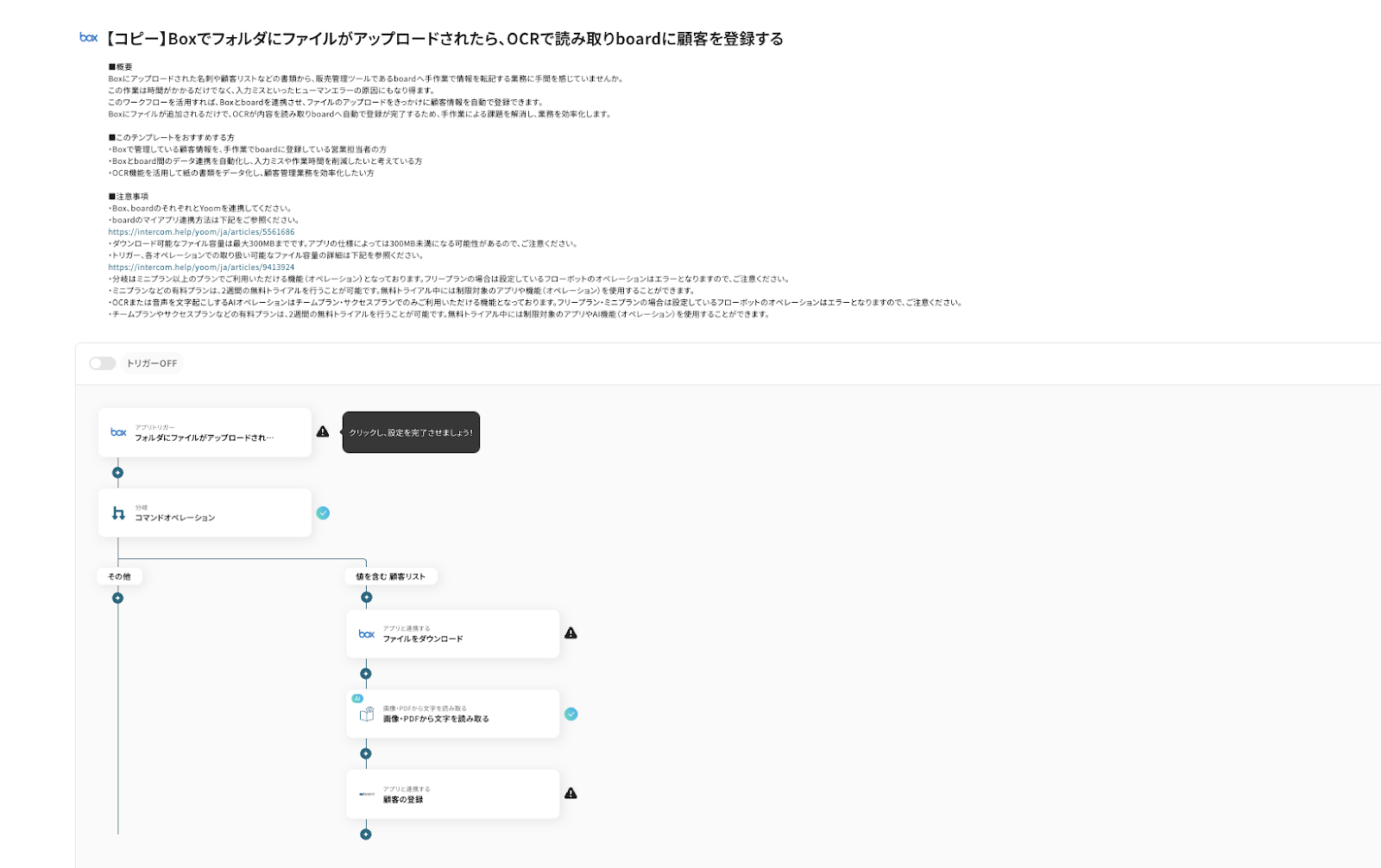The height and width of the screenshot is (868, 1381).
Task: Add a step below the OCR step
Action: [366, 754]
